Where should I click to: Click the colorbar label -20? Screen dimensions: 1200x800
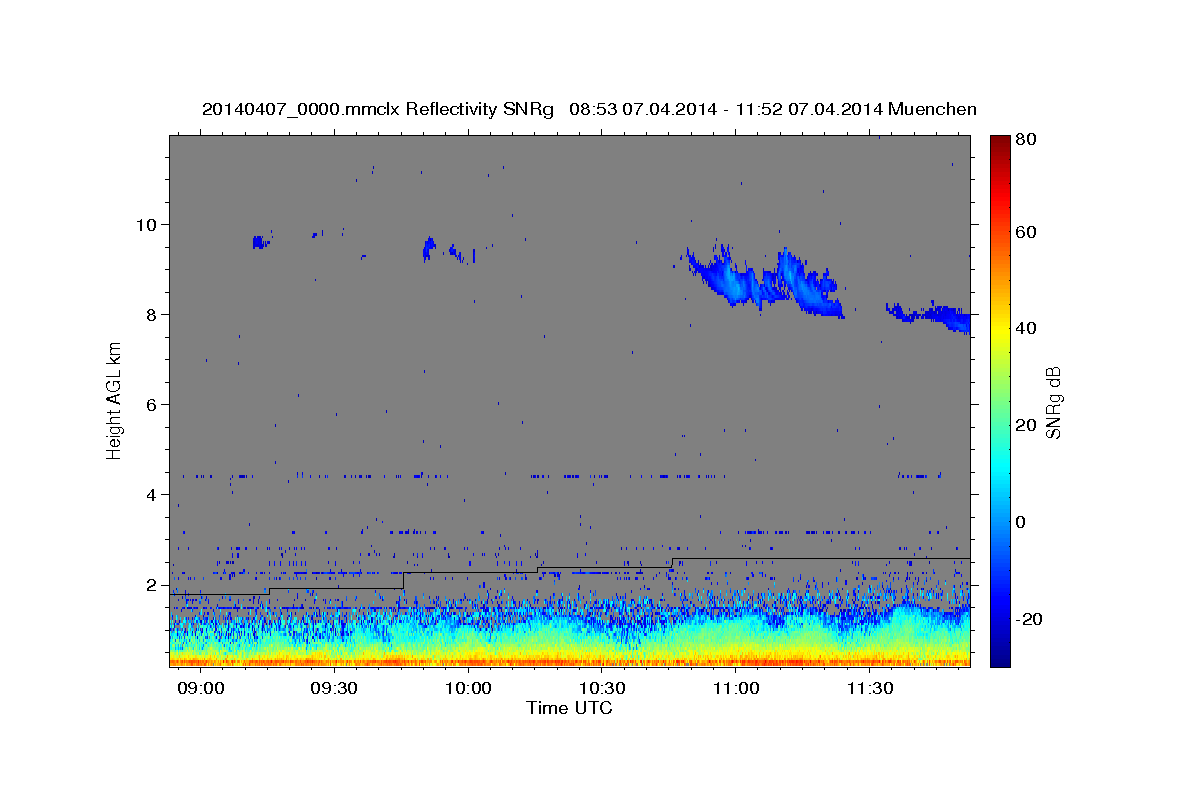(1028, 619)
